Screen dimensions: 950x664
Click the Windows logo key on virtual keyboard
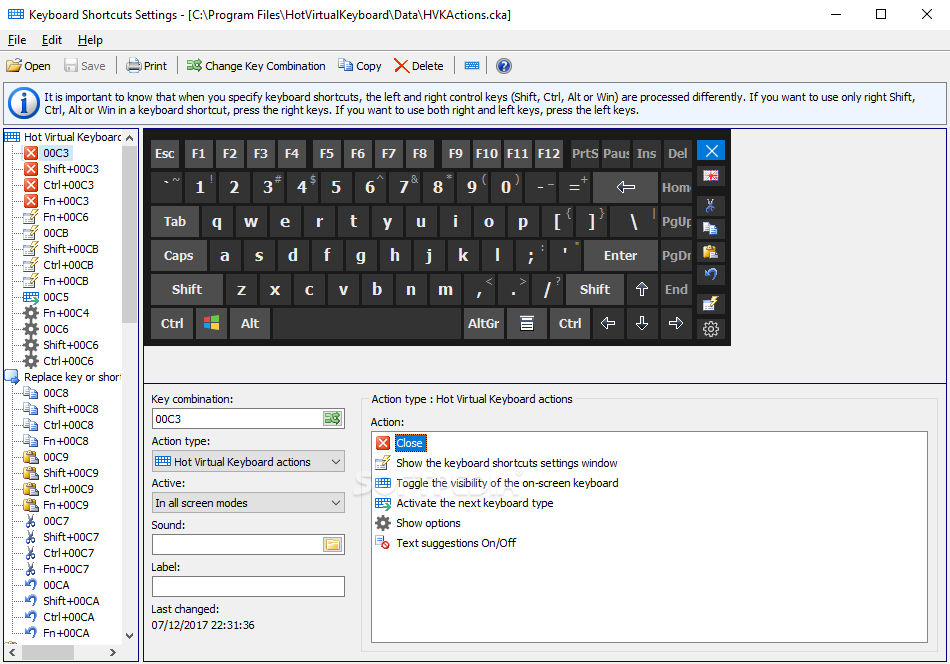(211, 324)
